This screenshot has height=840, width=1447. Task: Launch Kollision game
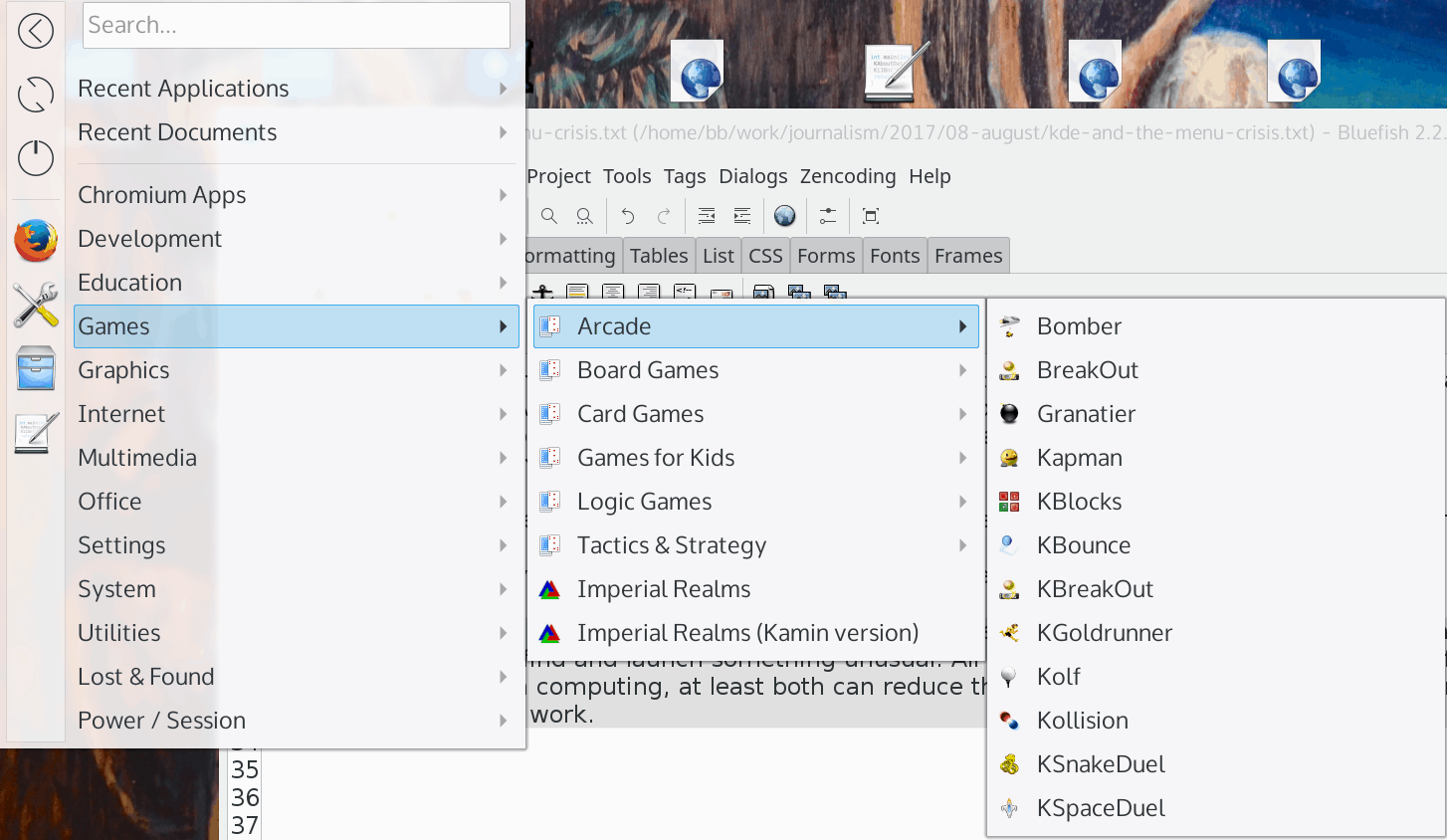pos(1216,721)
